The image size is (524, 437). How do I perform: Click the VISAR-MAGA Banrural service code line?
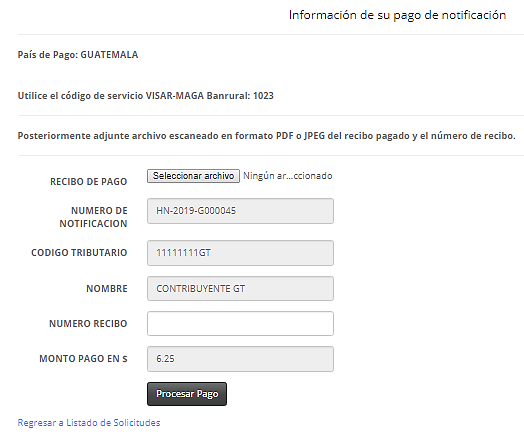pos(146,96)
